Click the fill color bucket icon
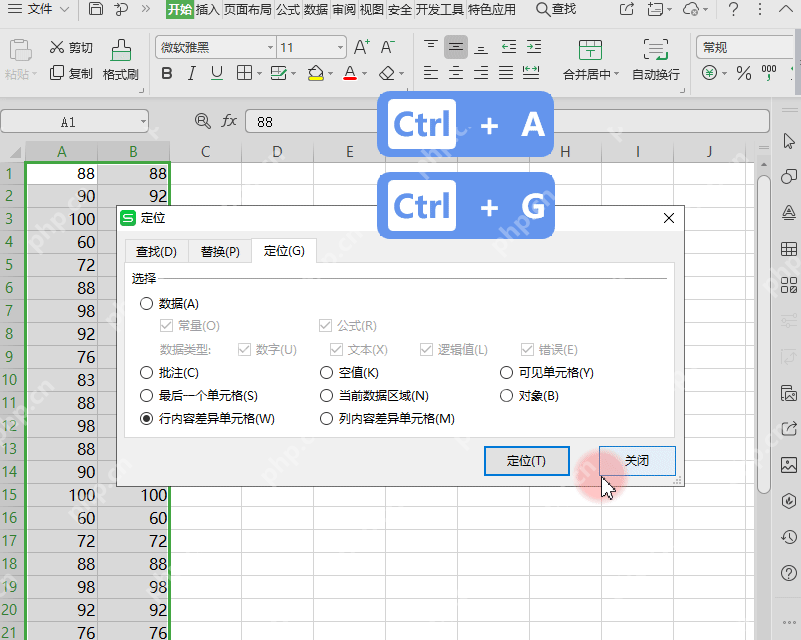Image resolution: width=801 pixels, height=640 pixels. point(316,73)
